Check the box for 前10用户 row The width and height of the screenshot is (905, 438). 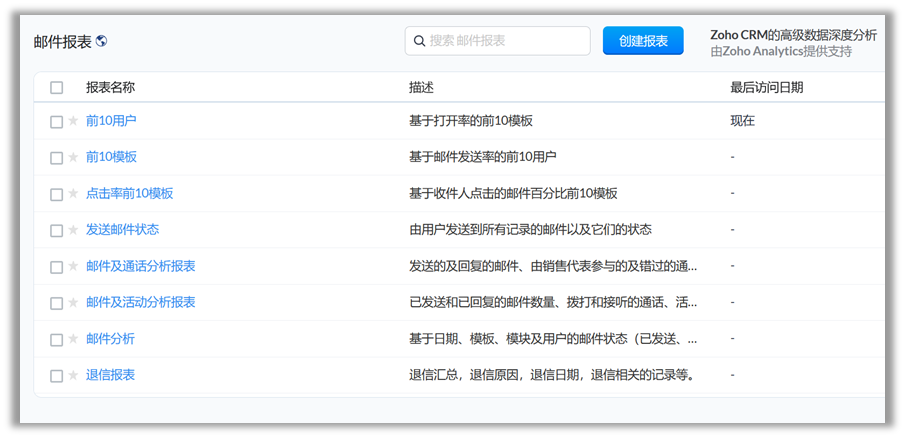click(56, 122)
